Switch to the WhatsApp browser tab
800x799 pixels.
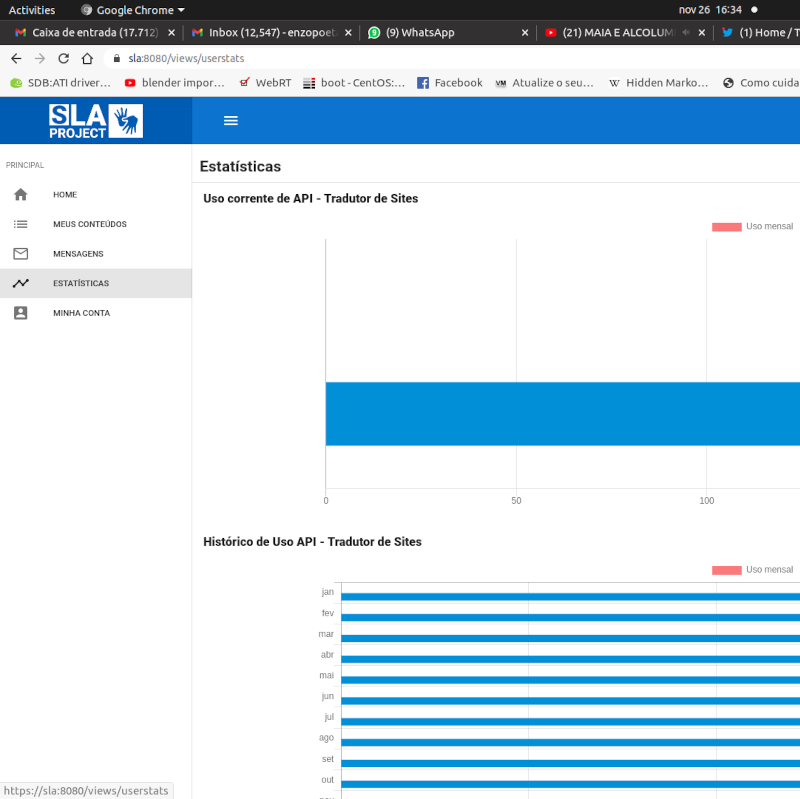click(420, 33)
